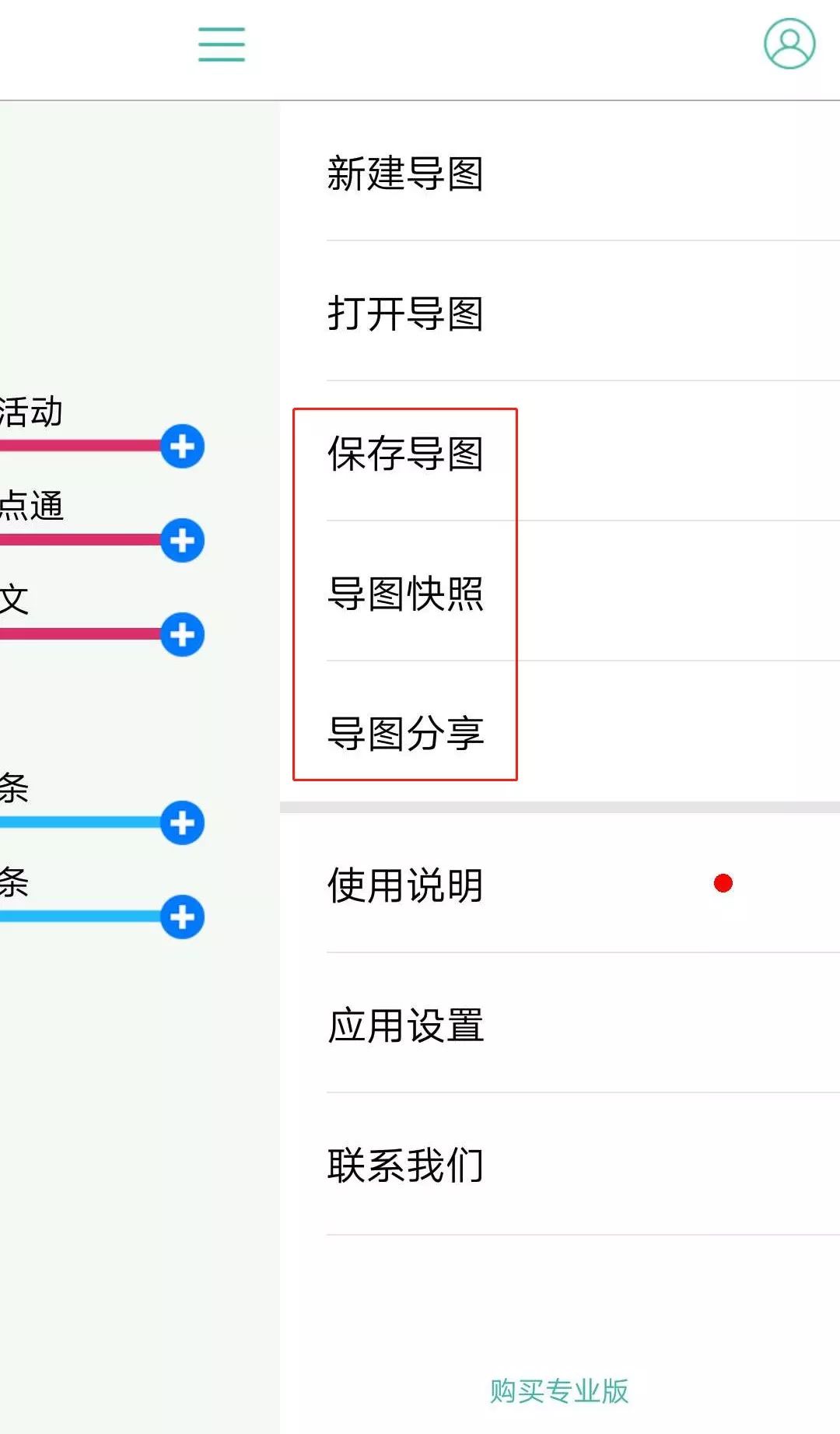Add node on first blue 条 branch
The image size is (840, 1434).
(x=183, y=823)
